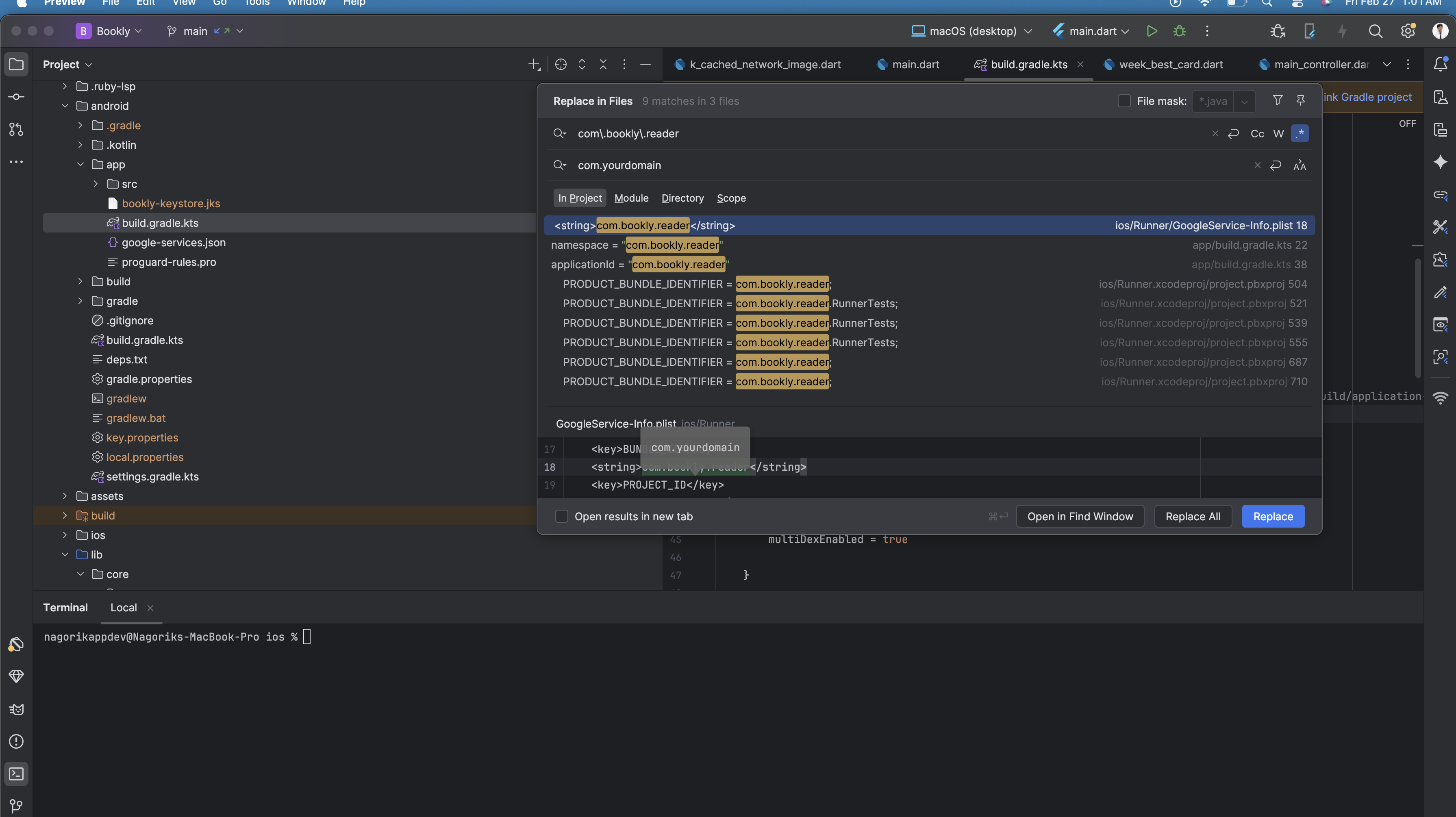The width and height of the screenshot is (1456, 817).
Task: Click Select Opened File target icon in Project panel
Action: (x=561, y=65)
